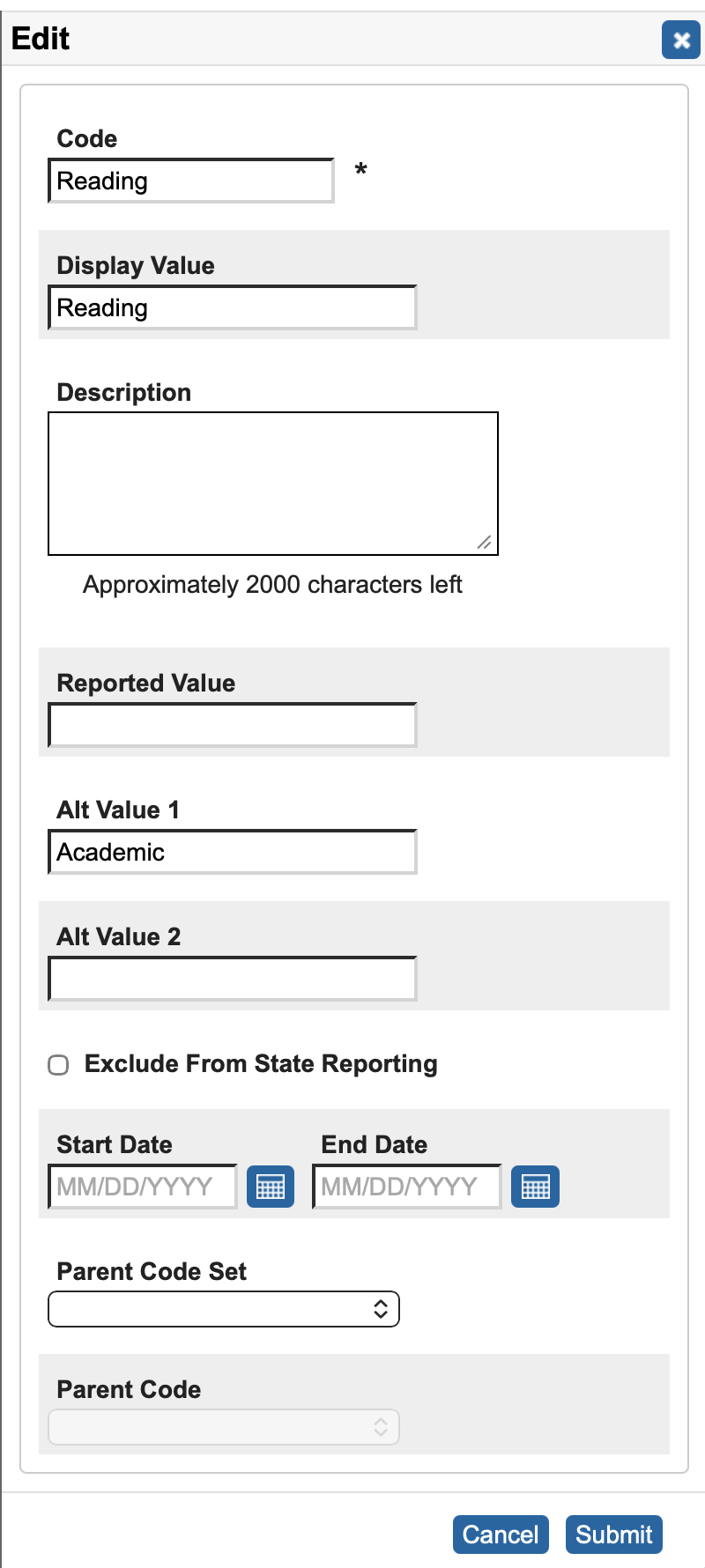
Task: Click the empty Alt Value 2 field
Action: (x=233, y=980)
